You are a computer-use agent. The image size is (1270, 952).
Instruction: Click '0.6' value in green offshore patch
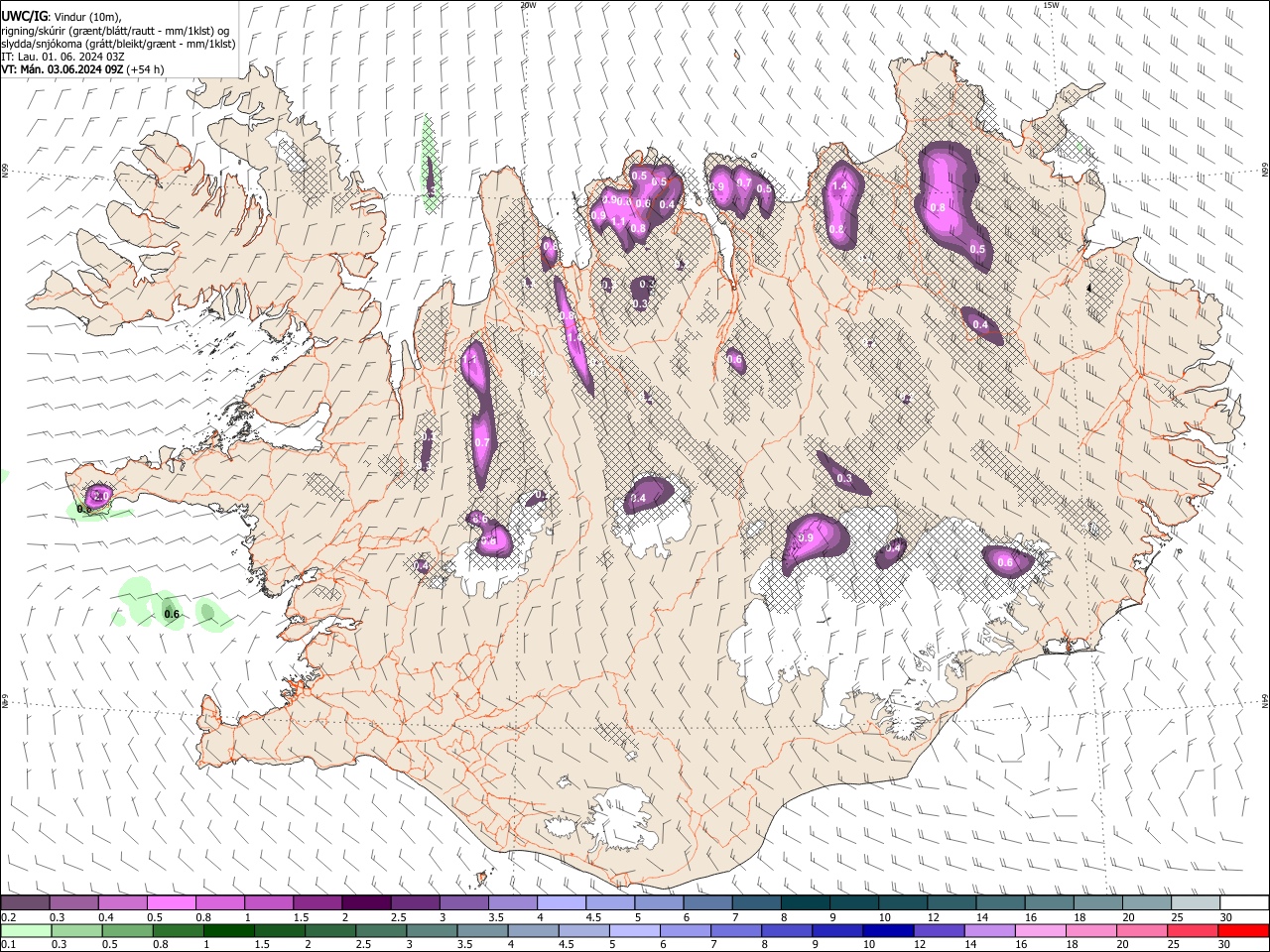172,615
